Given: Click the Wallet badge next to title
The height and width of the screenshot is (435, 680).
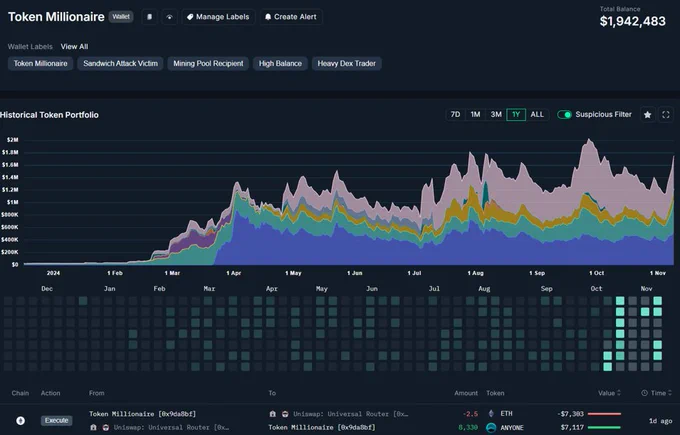Looking at the screenshot, I should pyautogui.click(x=121, y=17).
